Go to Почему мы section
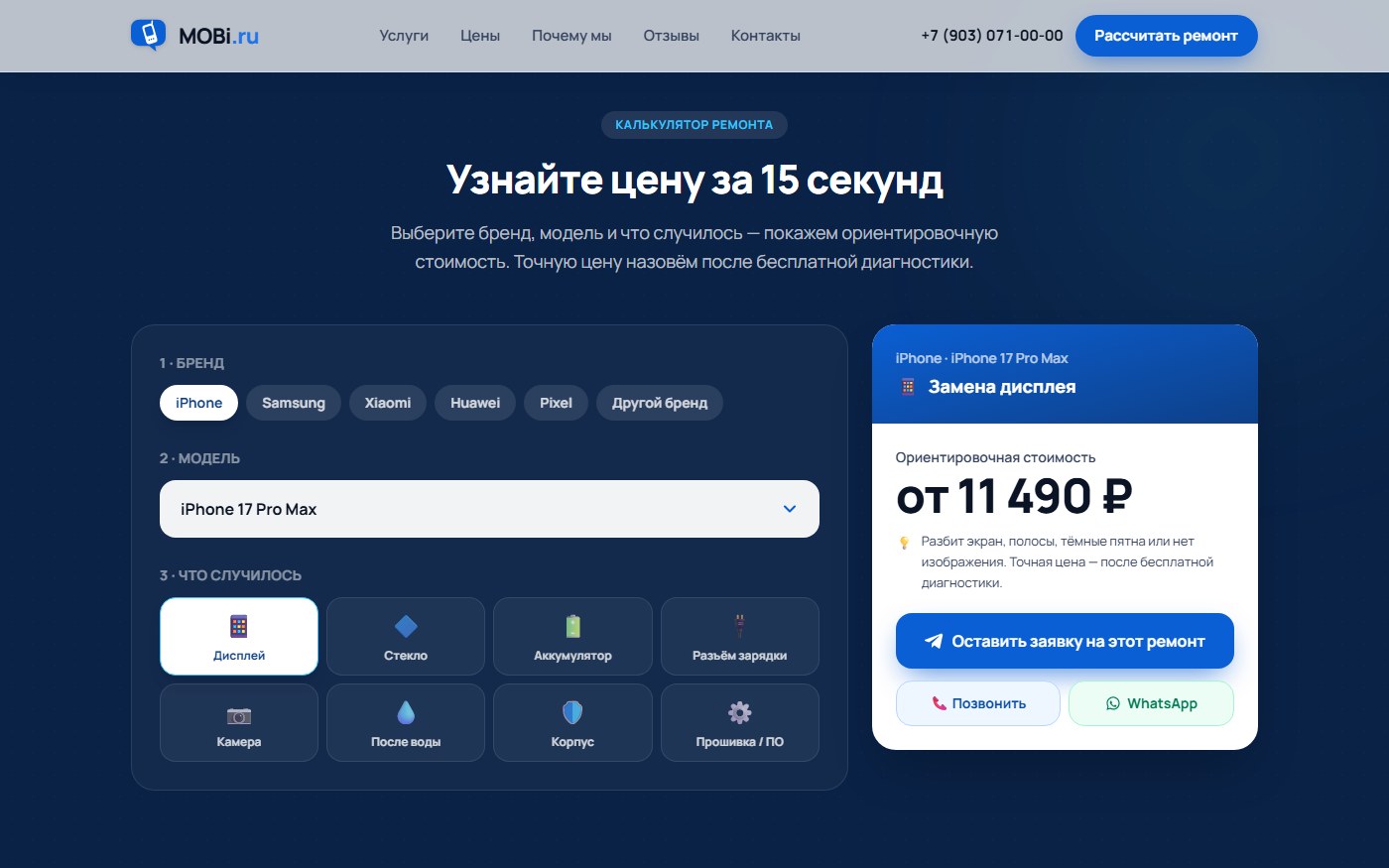The width and height of the screenshot is (1389, 868). [x=571, y=36]
